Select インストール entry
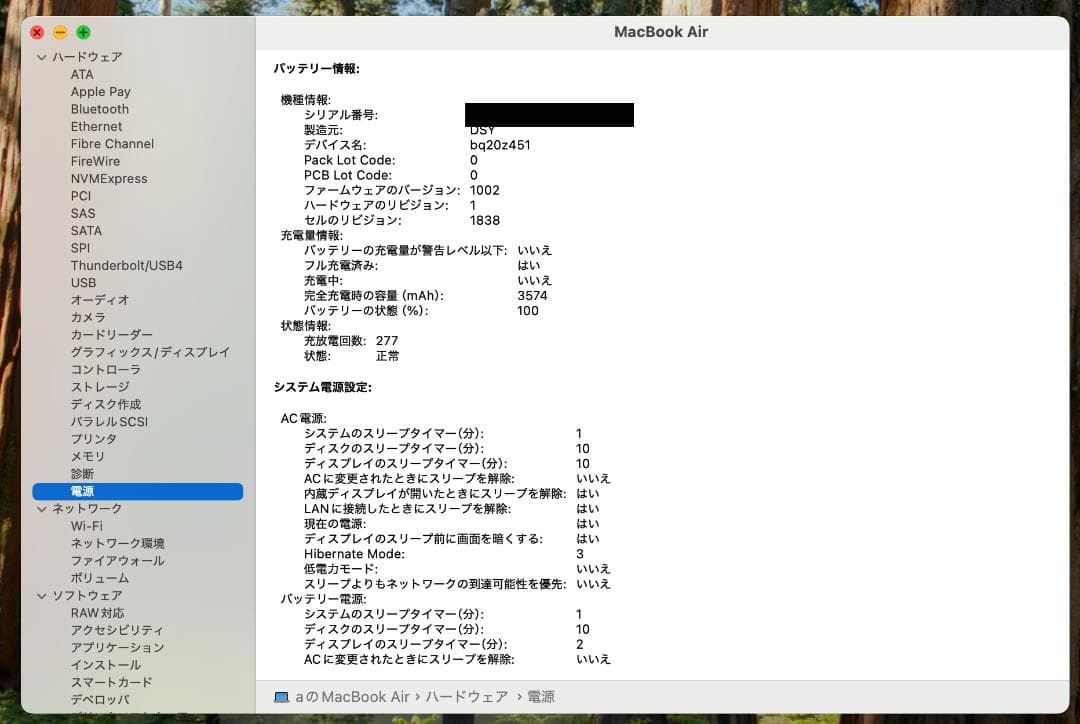This screenshot has width=1080, height=724. 105,665
